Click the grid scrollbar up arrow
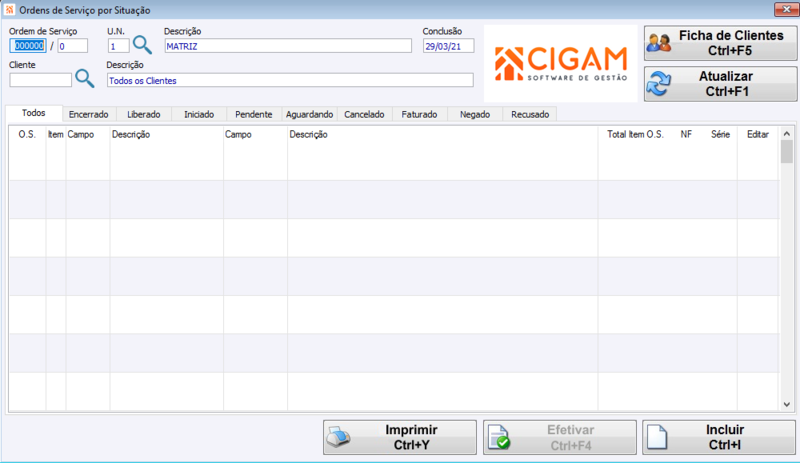The width and height of the screenshot is (800, 463). click(x=787, y=133)
